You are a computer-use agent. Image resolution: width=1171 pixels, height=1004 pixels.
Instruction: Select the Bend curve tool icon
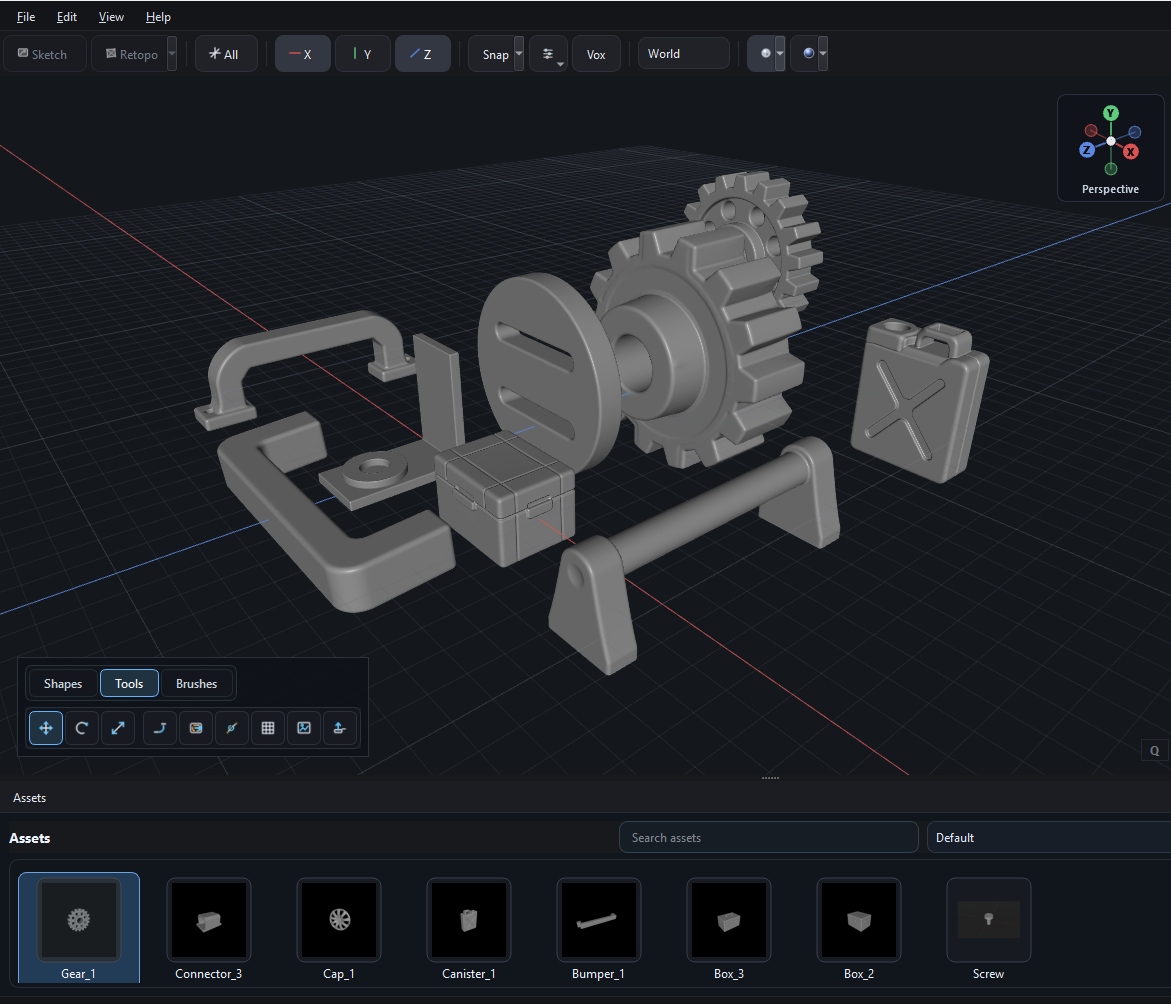coord(159,728)
